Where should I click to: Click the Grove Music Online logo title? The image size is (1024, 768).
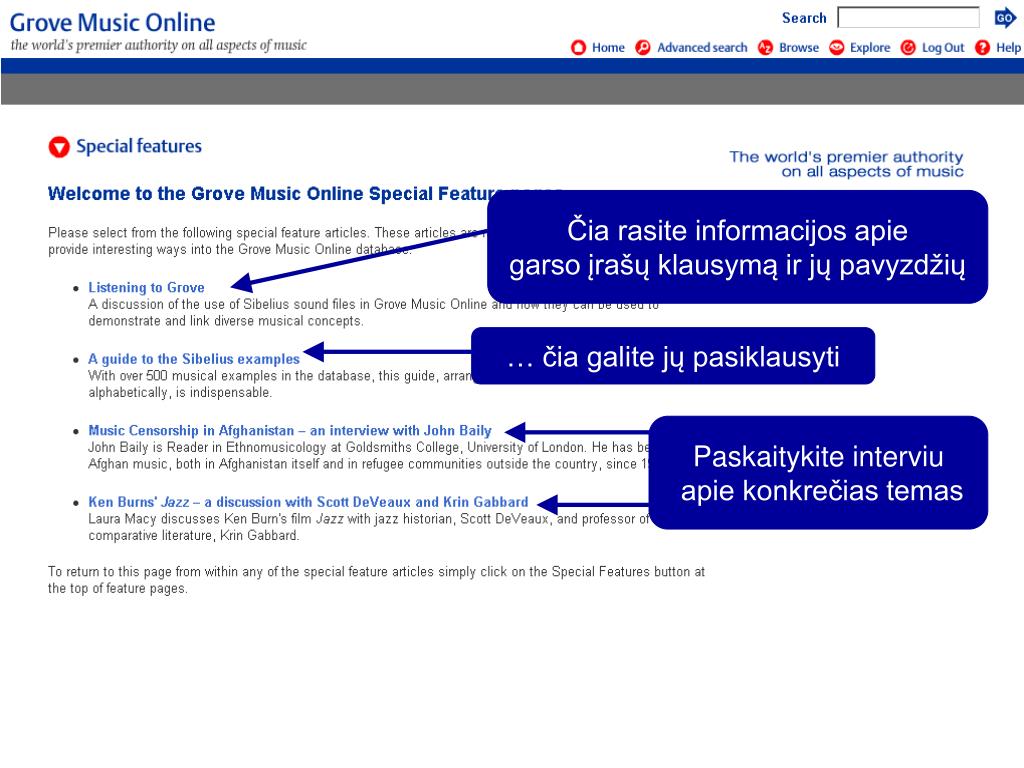[112, 23]
